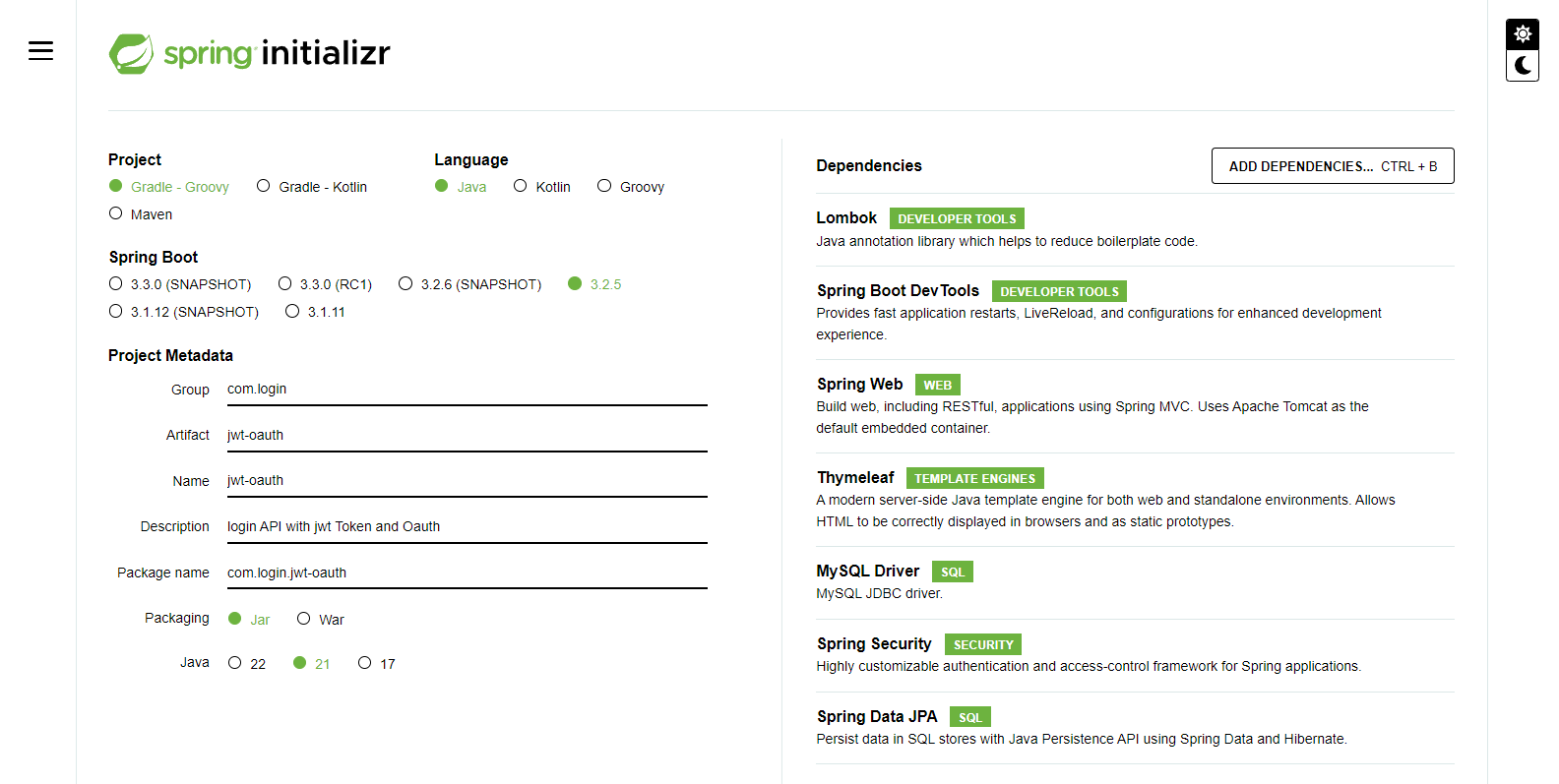Click MySQL Driver's SQL tag

952,572
